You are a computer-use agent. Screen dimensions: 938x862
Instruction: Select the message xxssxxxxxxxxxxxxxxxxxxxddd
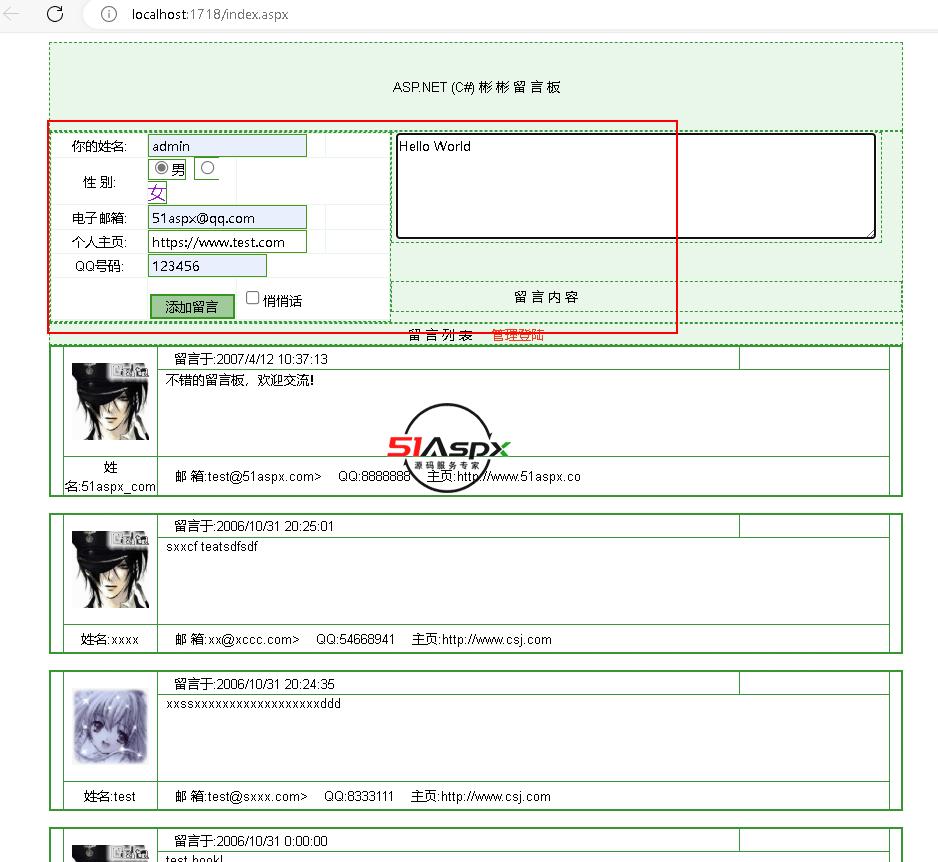point(253,704)
